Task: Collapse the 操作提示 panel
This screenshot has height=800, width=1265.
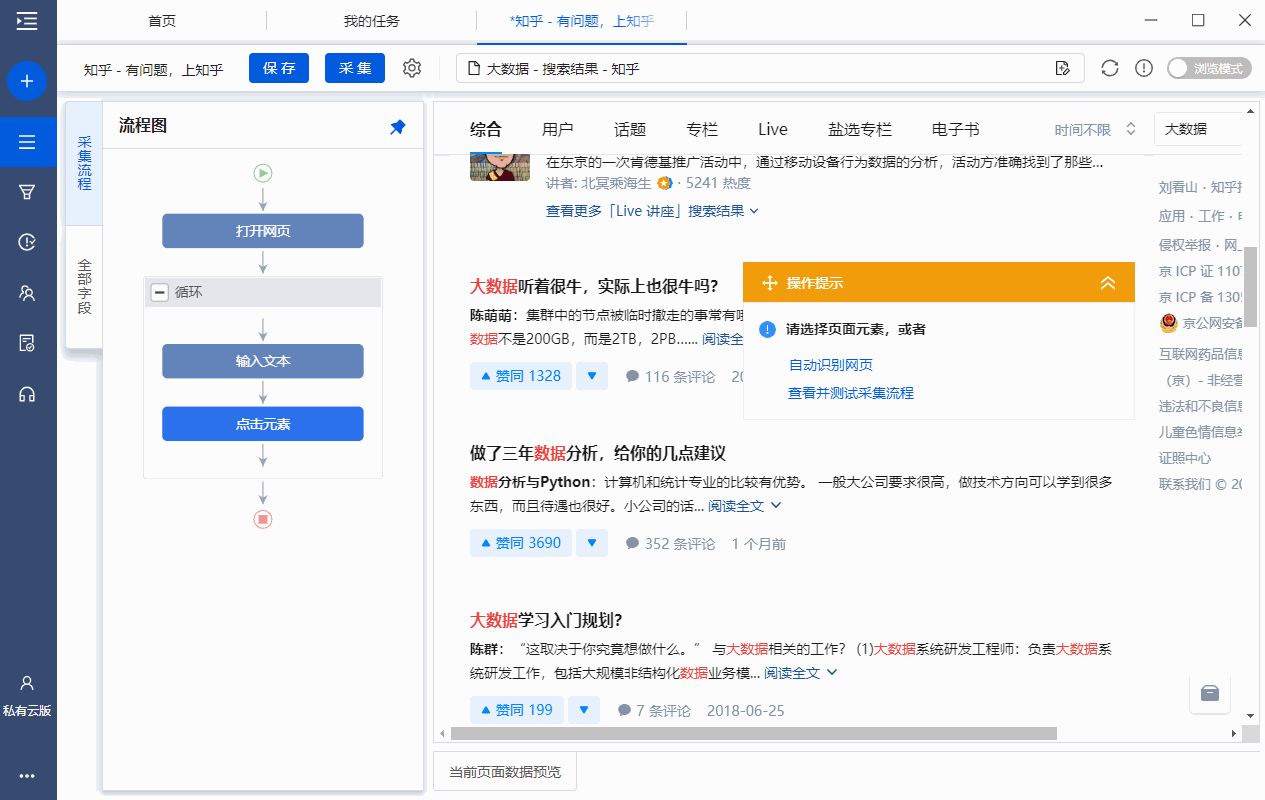Action: tap(1108, 283)
